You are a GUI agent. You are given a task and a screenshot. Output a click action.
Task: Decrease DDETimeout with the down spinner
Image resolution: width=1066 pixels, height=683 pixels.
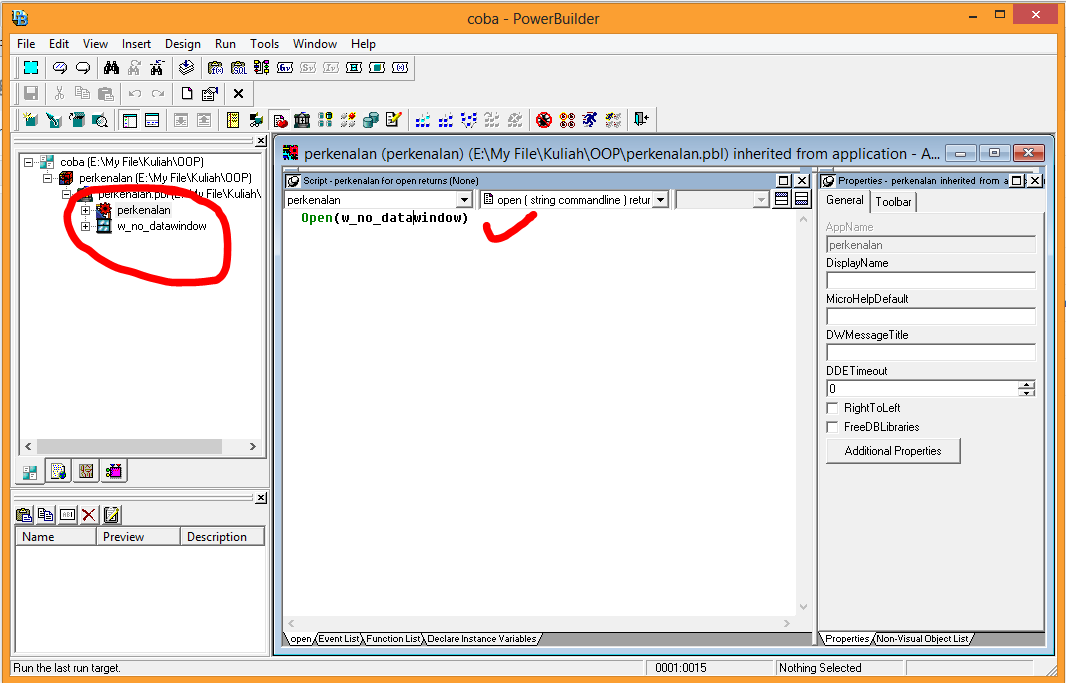coord(1027,393)
